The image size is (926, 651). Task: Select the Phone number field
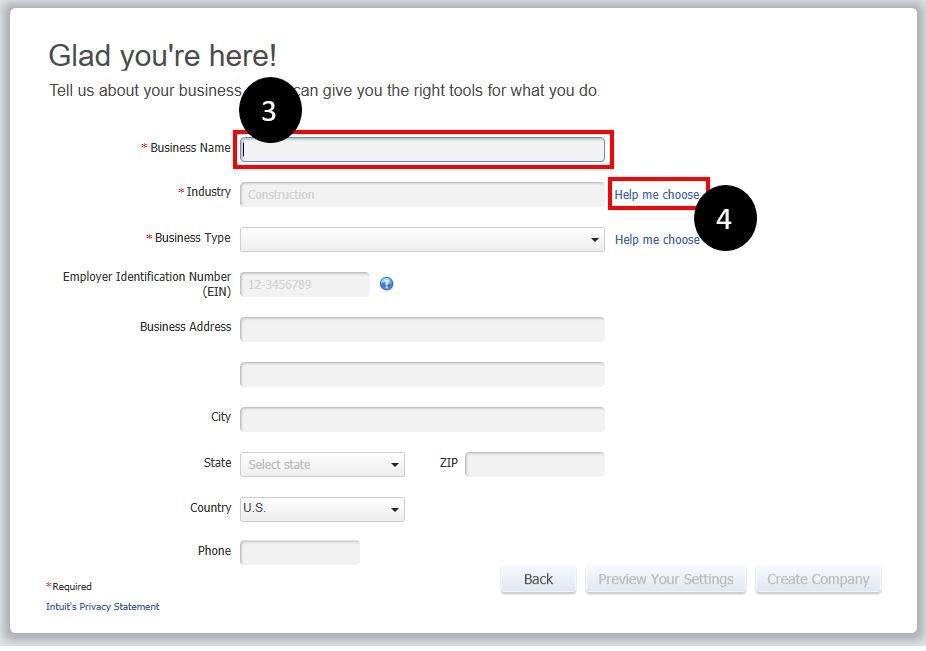[300, 552]
